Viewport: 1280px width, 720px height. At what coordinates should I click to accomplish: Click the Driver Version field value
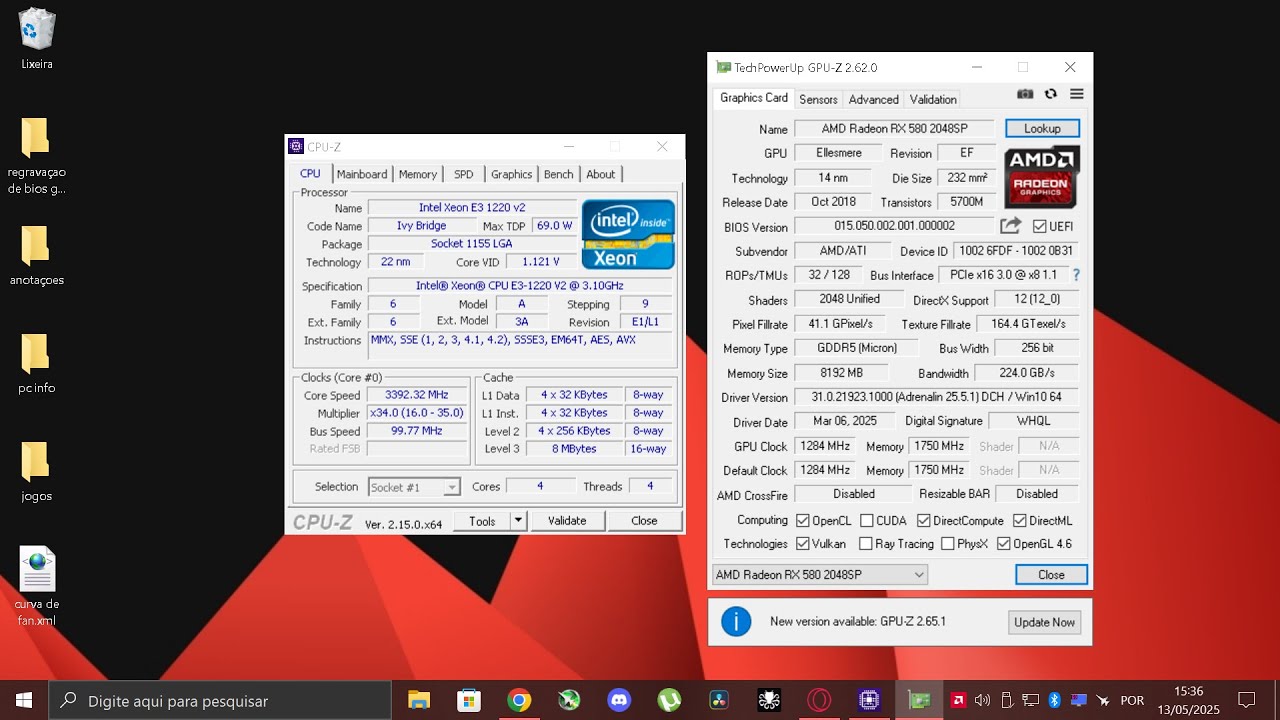(x=936, y=397)
